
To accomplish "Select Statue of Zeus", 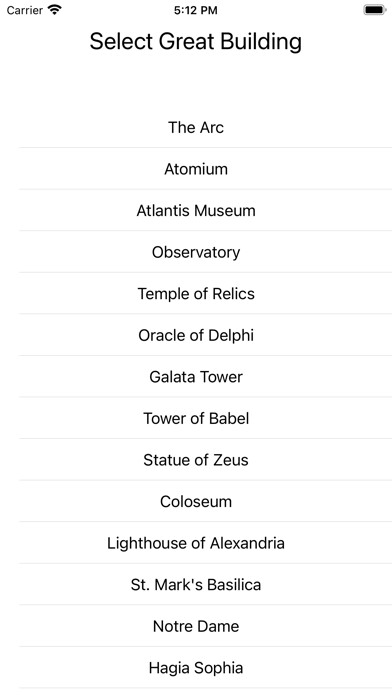I will pyautogui.click(x=196, y=460).
